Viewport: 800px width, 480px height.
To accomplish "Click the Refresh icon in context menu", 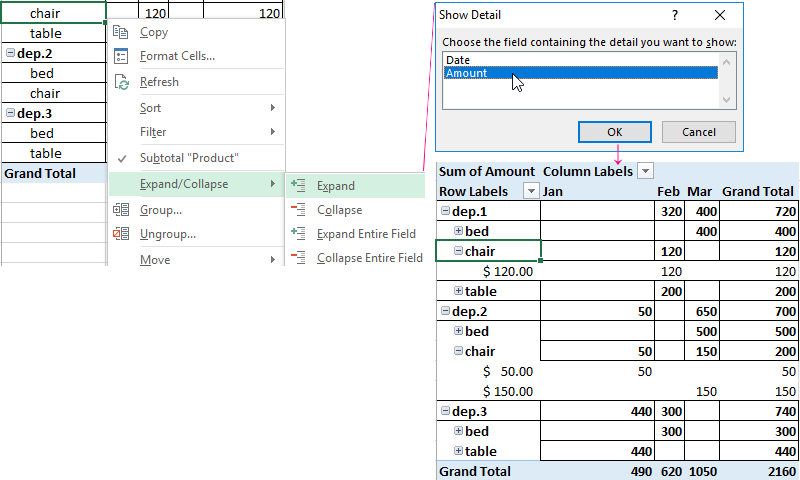I will click(x=121, y=82).
